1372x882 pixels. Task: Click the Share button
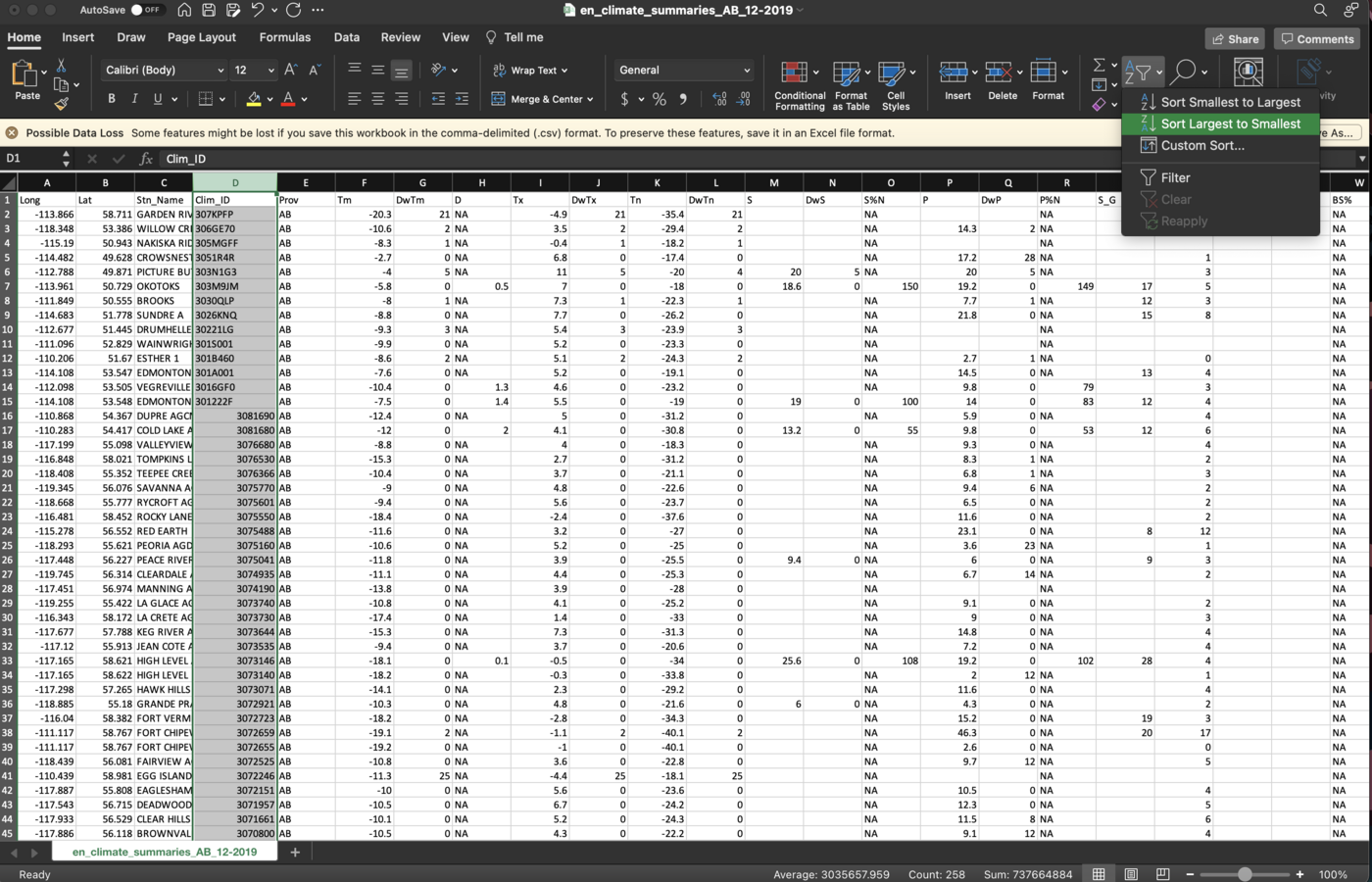click(x=1234, y=38)
